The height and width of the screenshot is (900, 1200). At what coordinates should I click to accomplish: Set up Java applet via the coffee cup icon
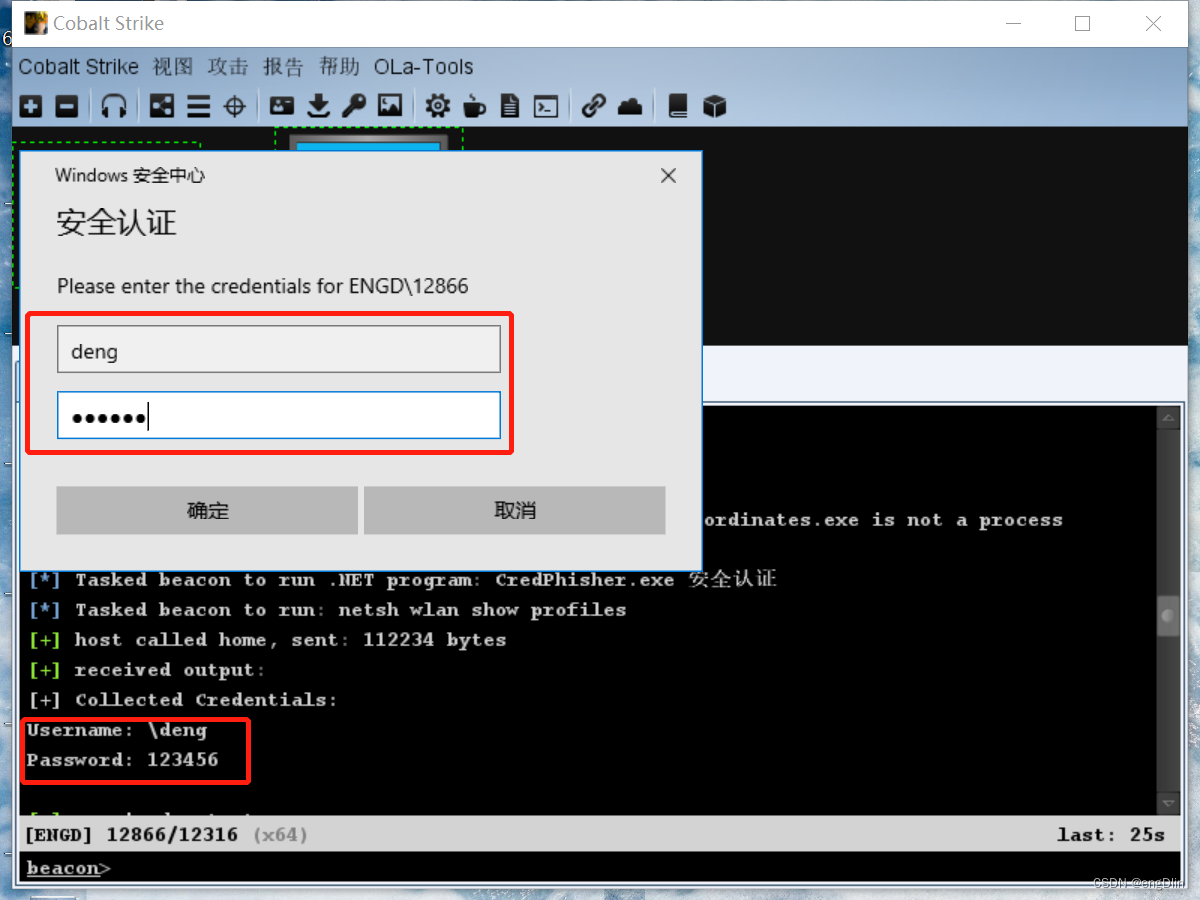[x=474, y=106]
